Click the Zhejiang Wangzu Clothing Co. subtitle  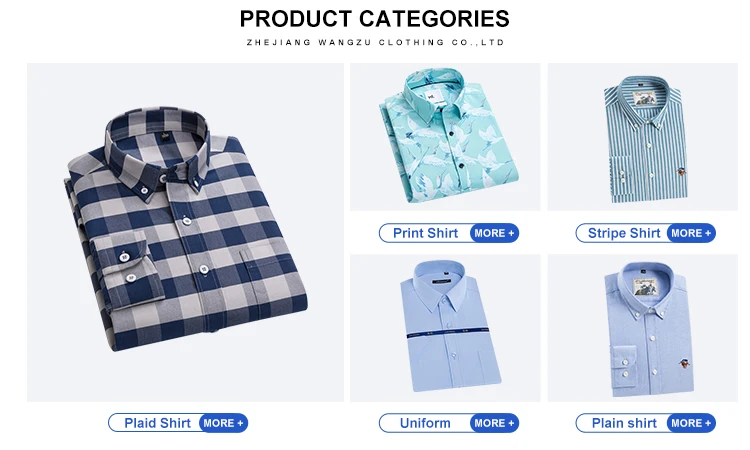click(375, 43)
